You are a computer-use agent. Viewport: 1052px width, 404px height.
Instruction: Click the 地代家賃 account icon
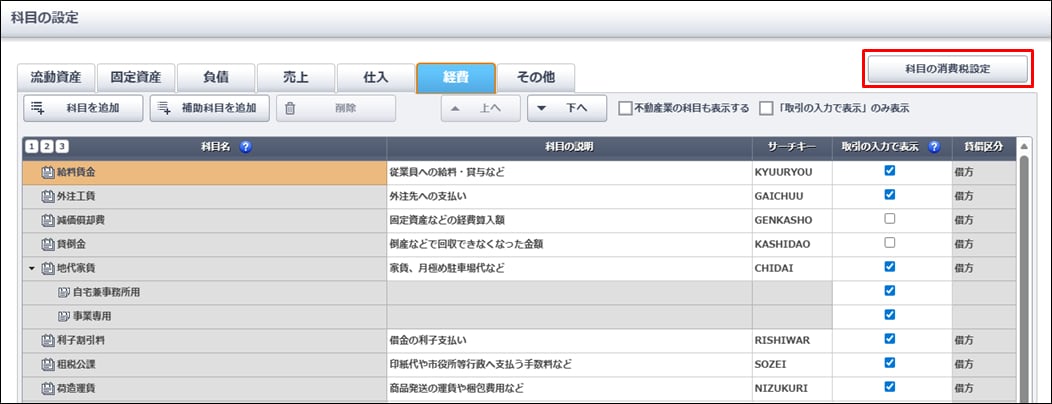pyautogui.click(x=47, y=268)
